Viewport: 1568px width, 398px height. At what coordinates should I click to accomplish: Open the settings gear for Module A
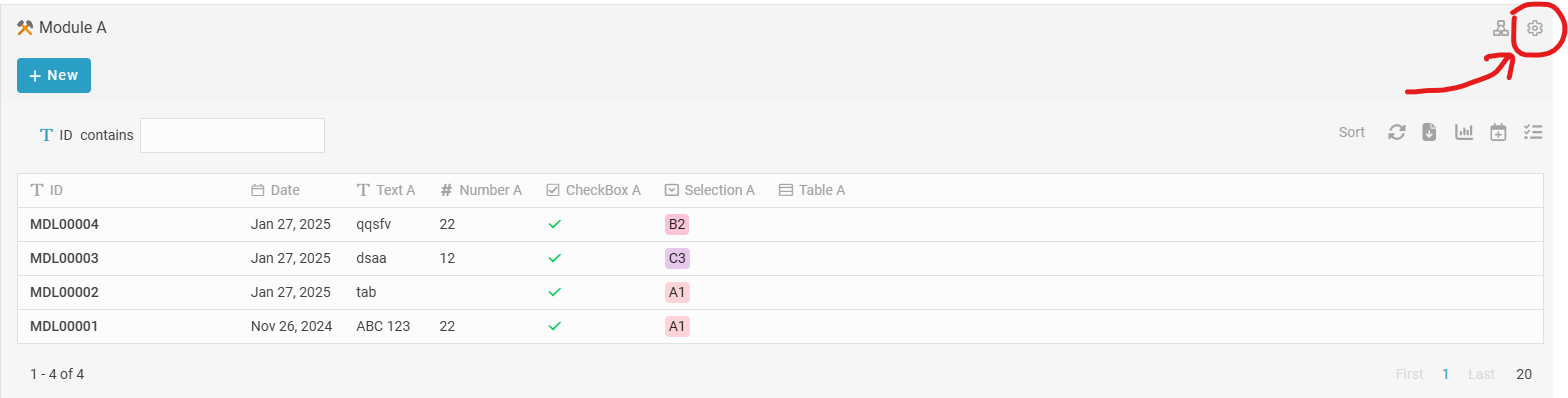1535,28
